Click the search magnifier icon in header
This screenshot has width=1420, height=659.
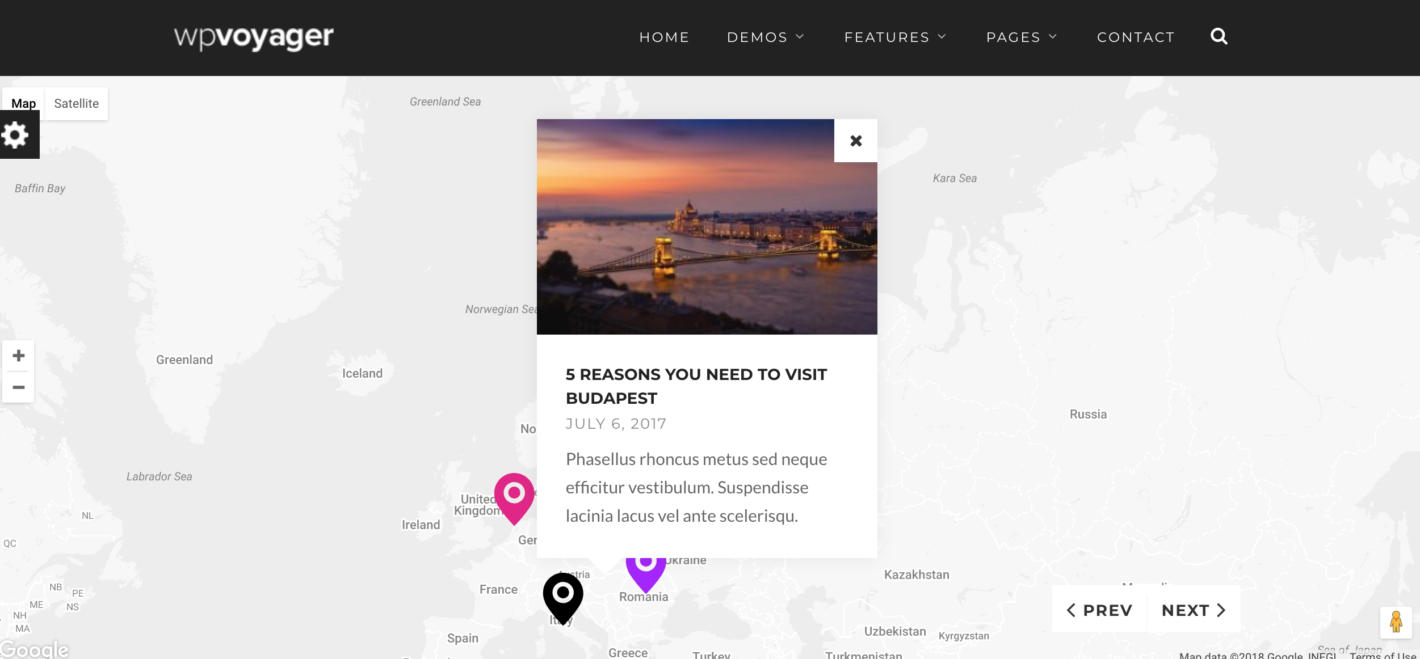pyautogui.click(x=1218, y=37)
